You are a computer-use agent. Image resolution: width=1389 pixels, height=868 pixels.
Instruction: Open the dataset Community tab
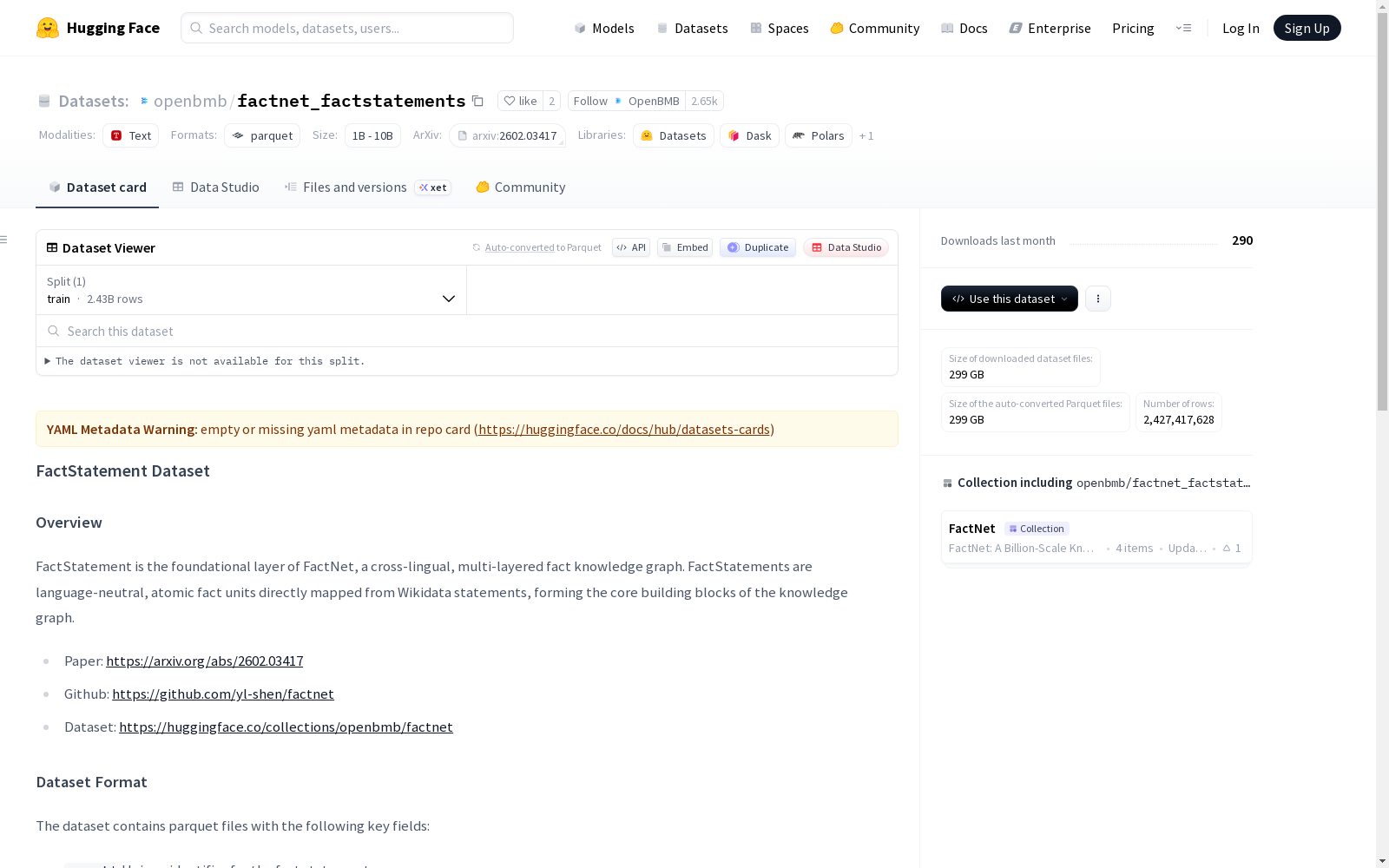point(521,187)
